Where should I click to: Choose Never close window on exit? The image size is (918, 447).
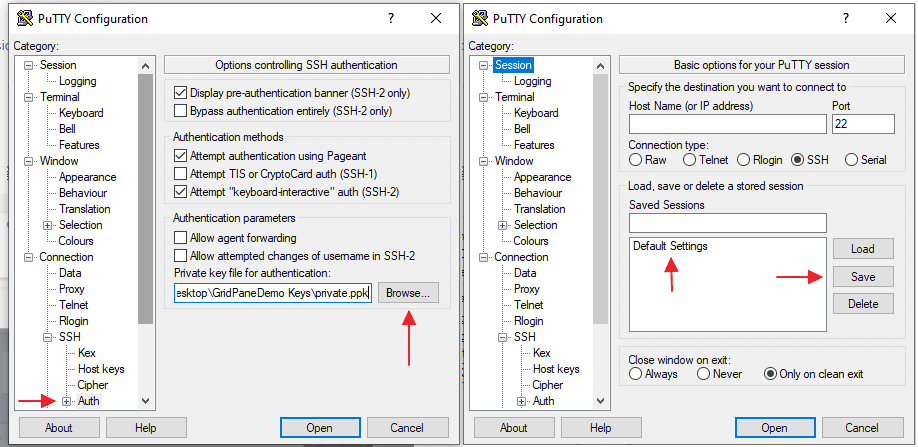(x=703, y=374)
